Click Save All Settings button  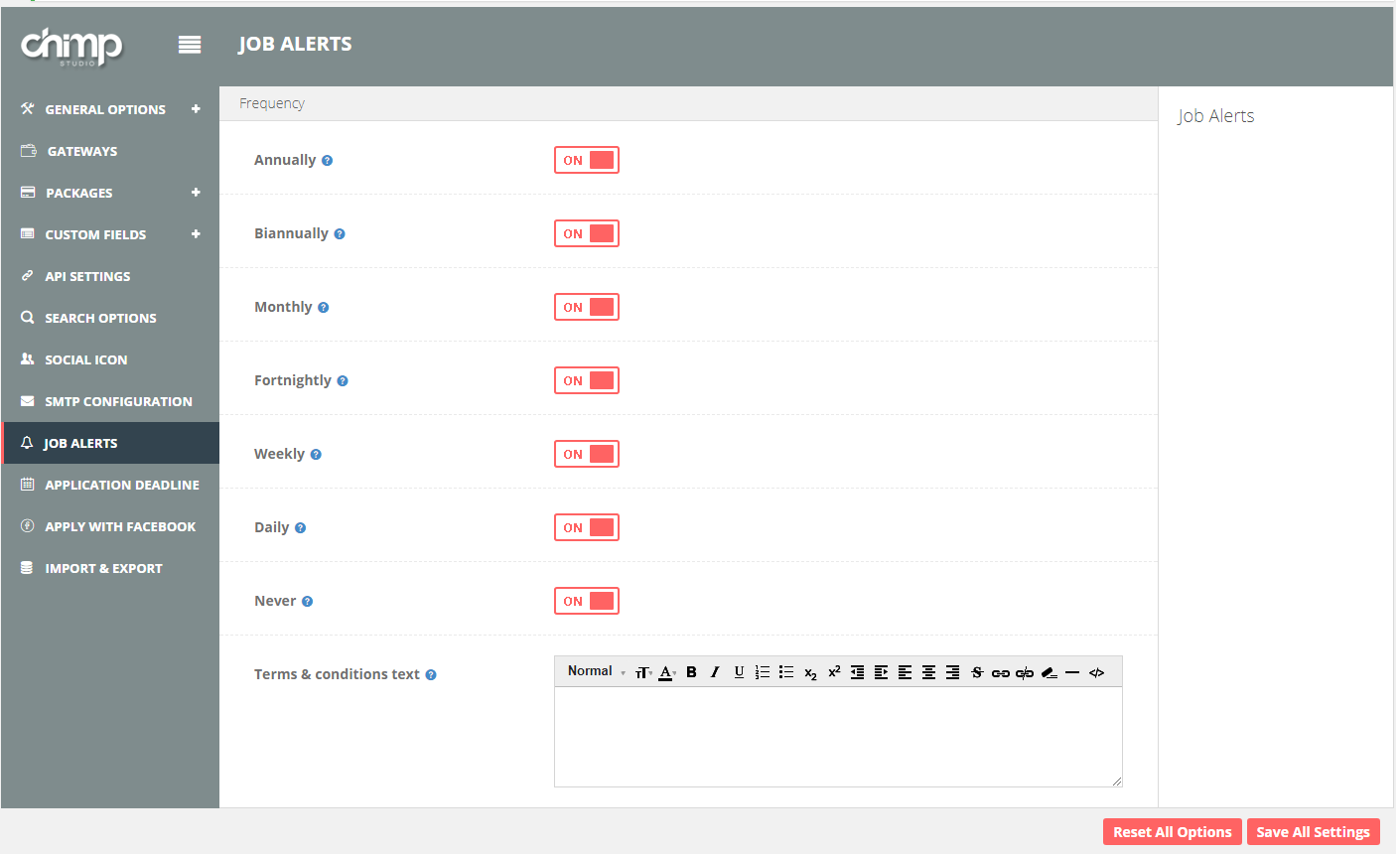(x=1313, y=832)
